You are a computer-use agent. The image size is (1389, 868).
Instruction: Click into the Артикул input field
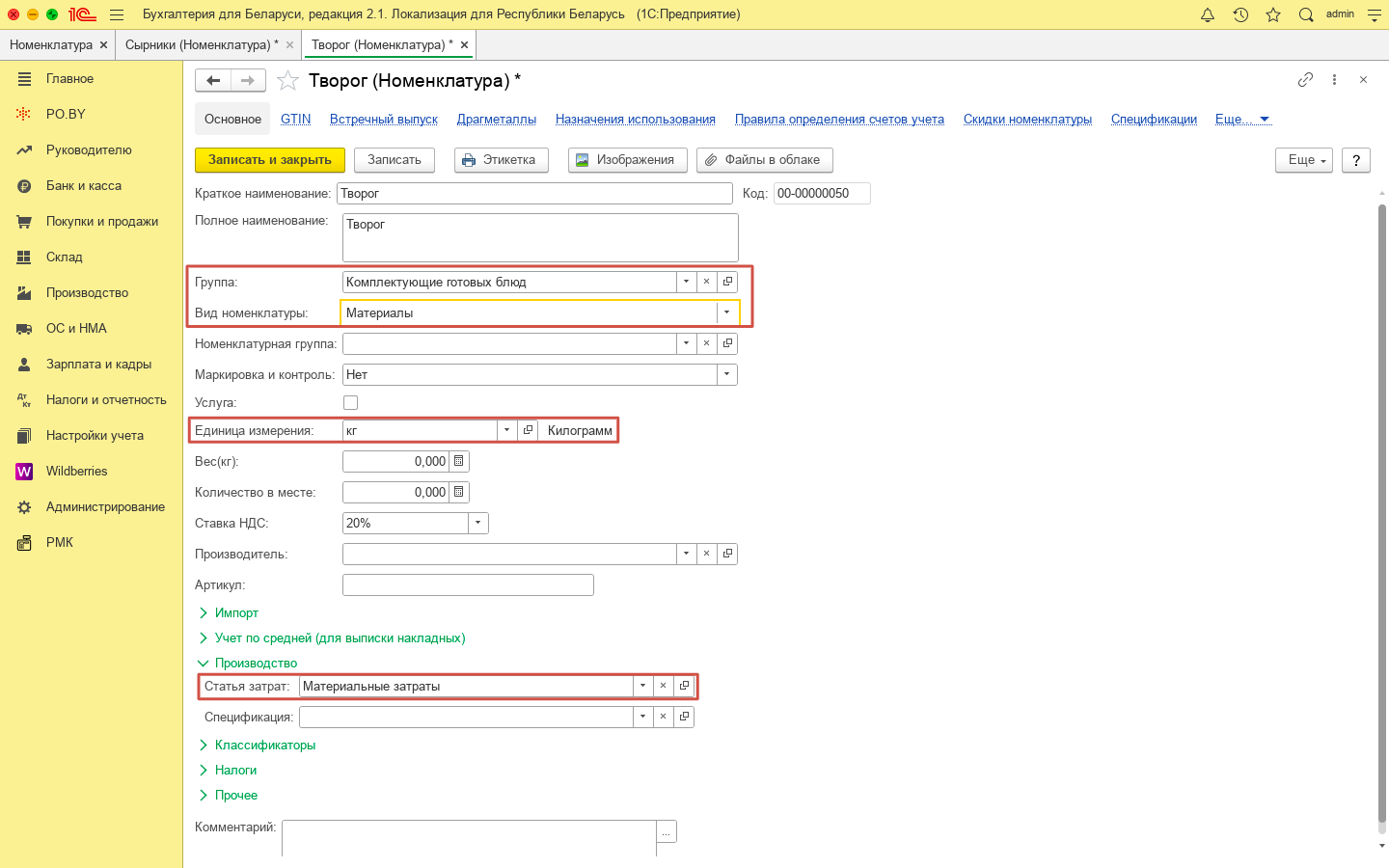[x=468, y=585]
